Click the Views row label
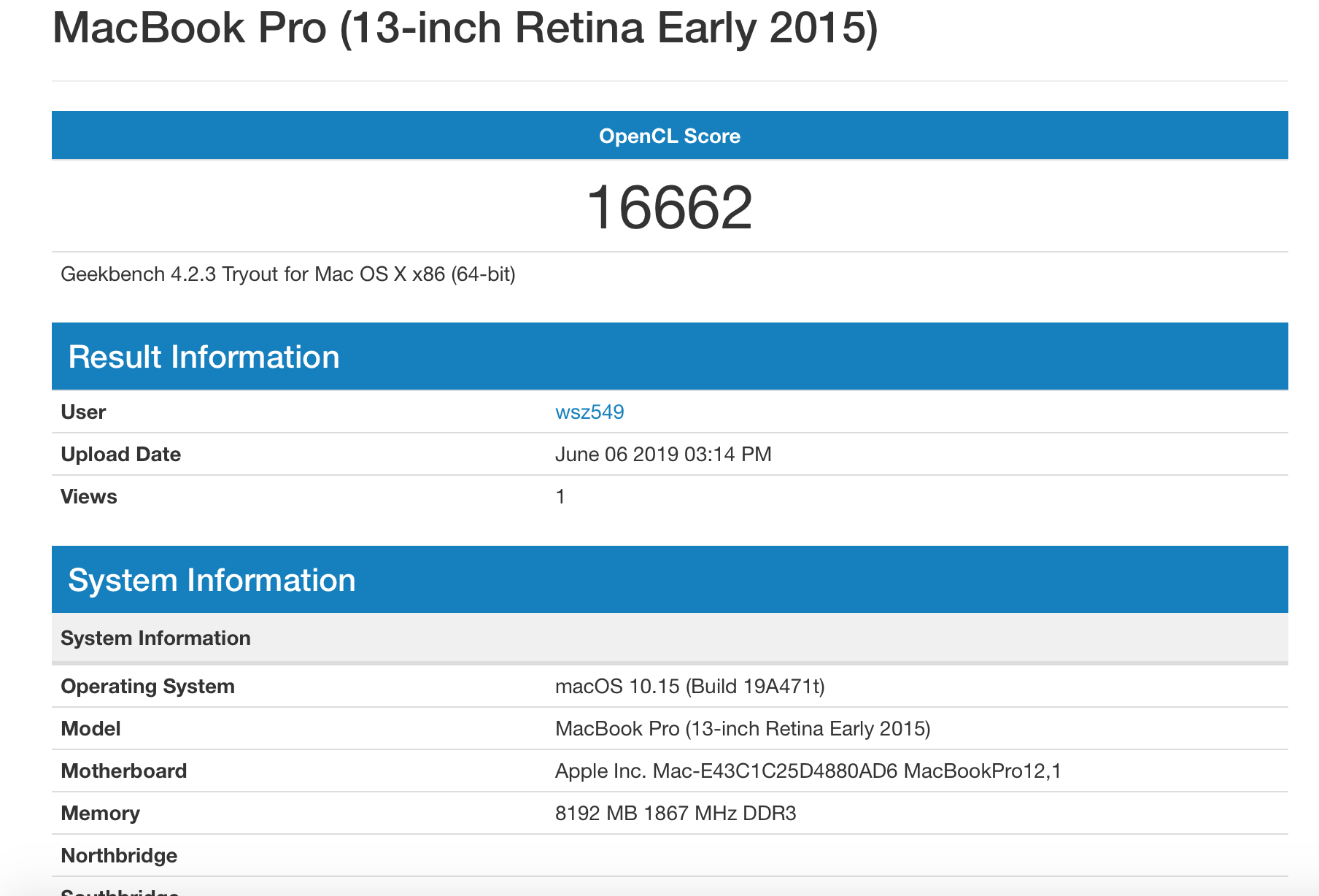The image size is (1319, 896). pos(89,497)
